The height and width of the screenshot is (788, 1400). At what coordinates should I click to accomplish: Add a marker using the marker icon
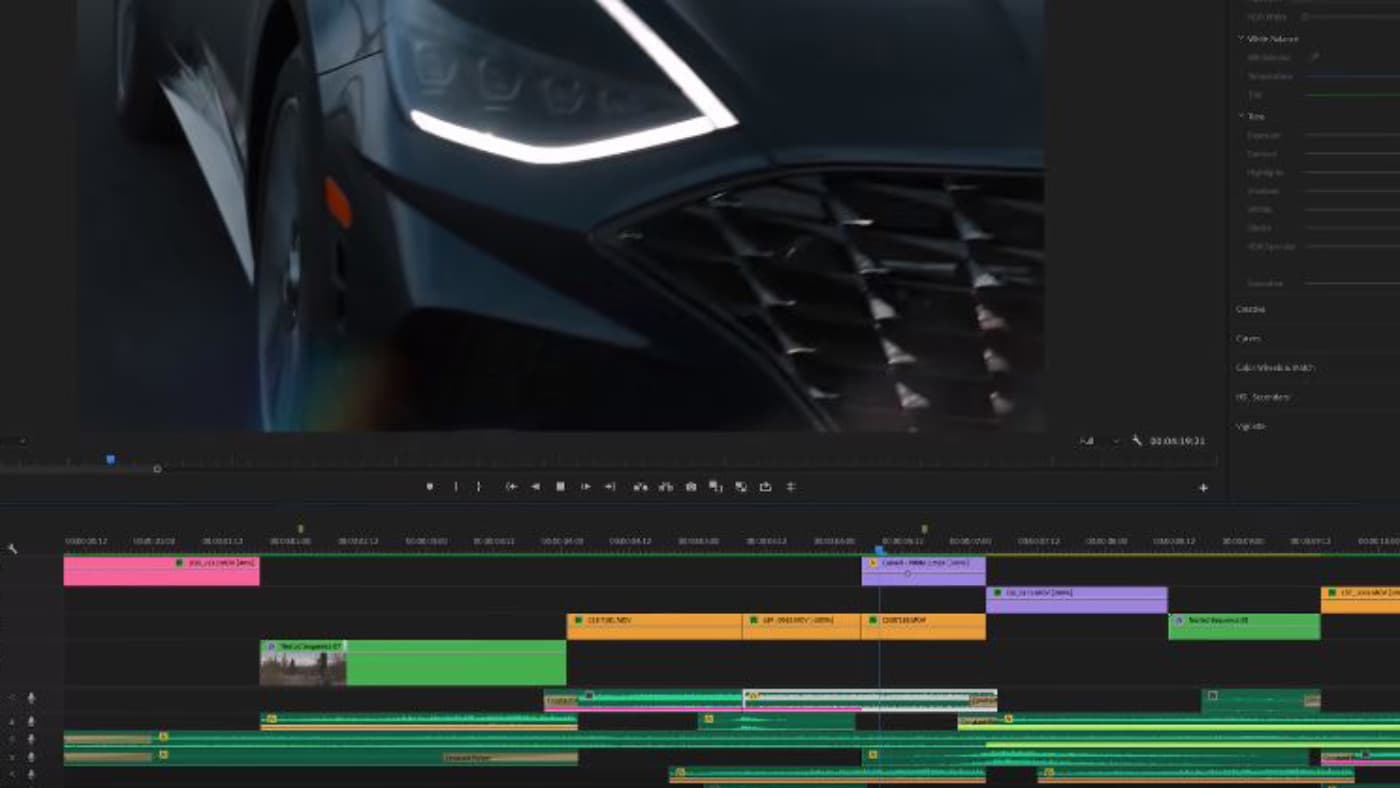click(431, 486)
